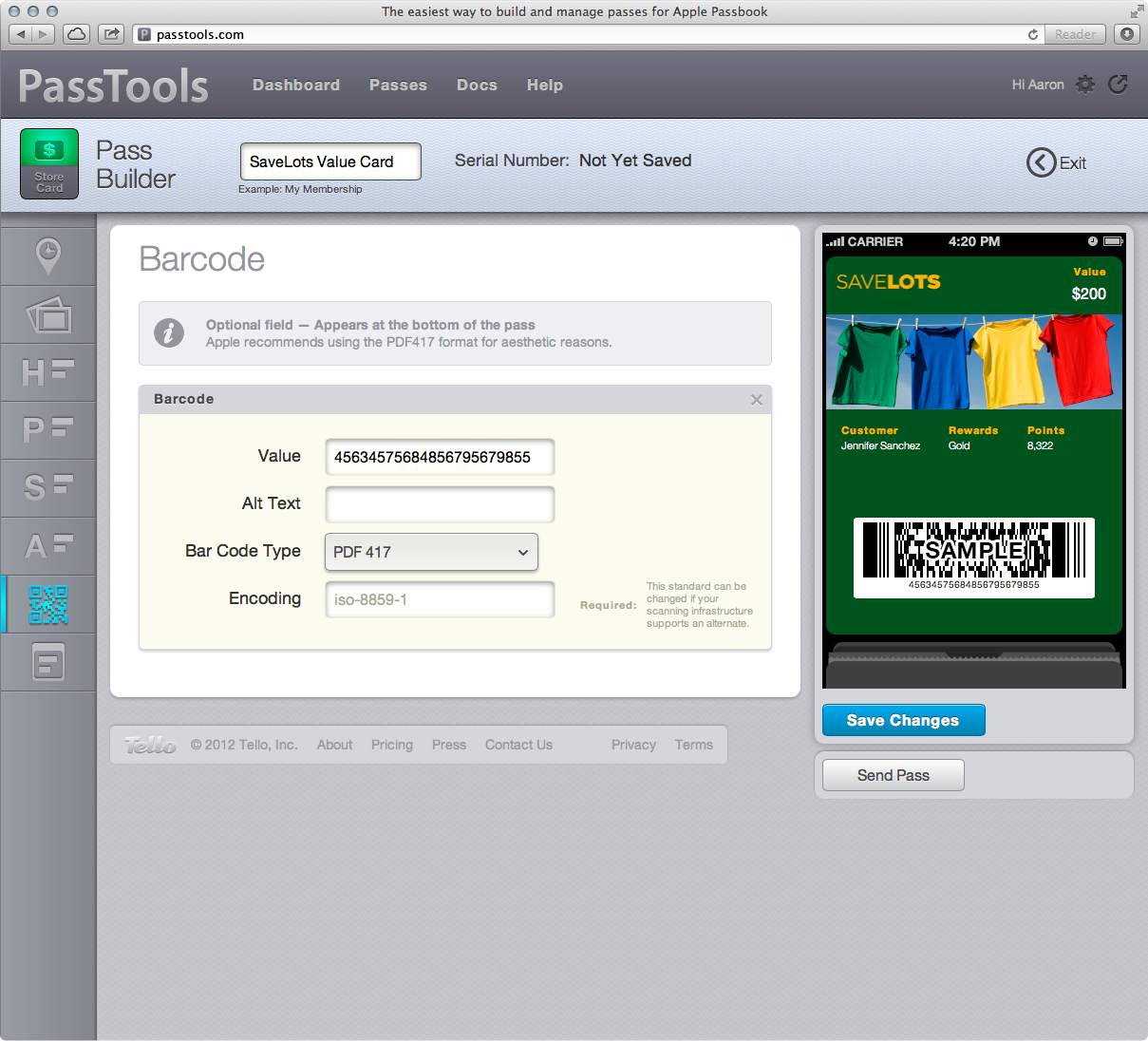The width and height of the screenshot is (1148, 1041).
Task: Click the iCloud tabs browser button
Action: click(x=77, y=34)
